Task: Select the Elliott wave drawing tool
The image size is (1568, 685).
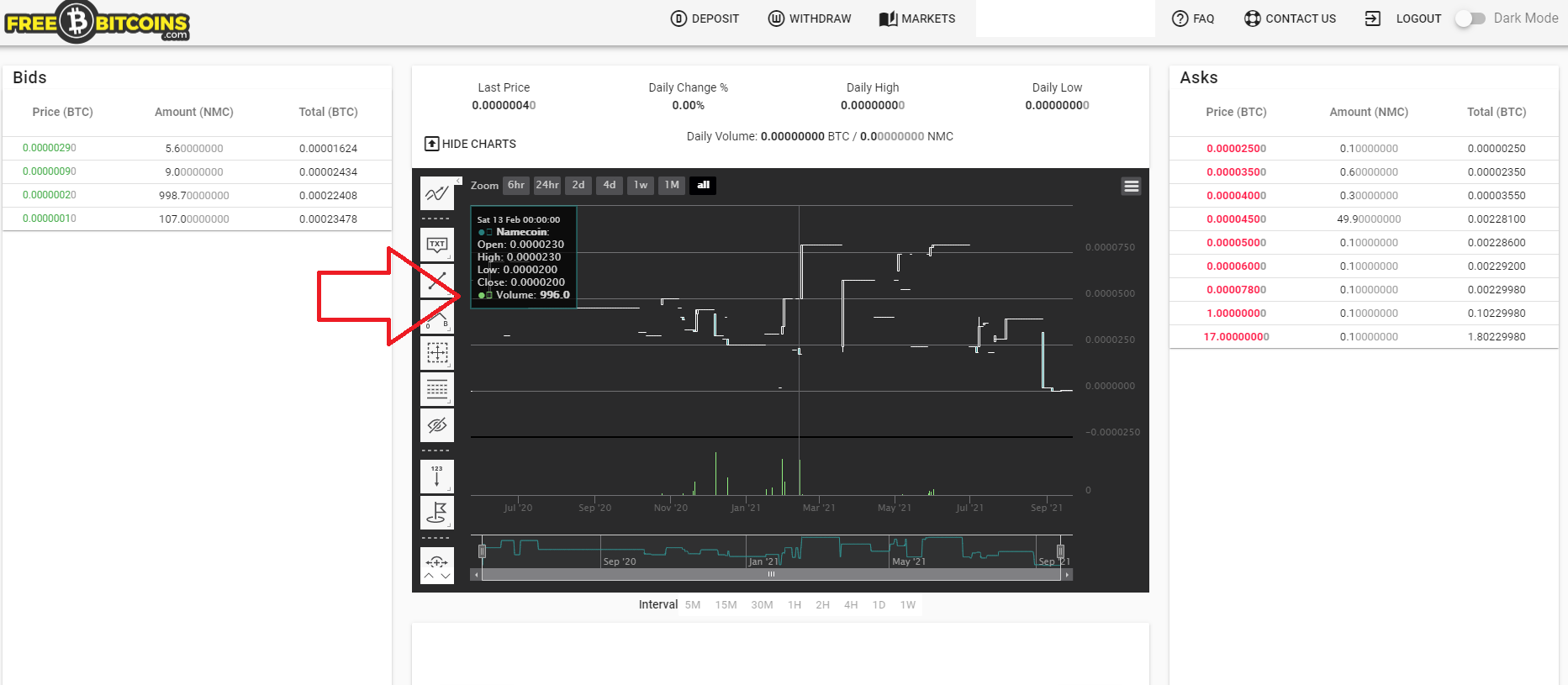Action: [436, 317]
